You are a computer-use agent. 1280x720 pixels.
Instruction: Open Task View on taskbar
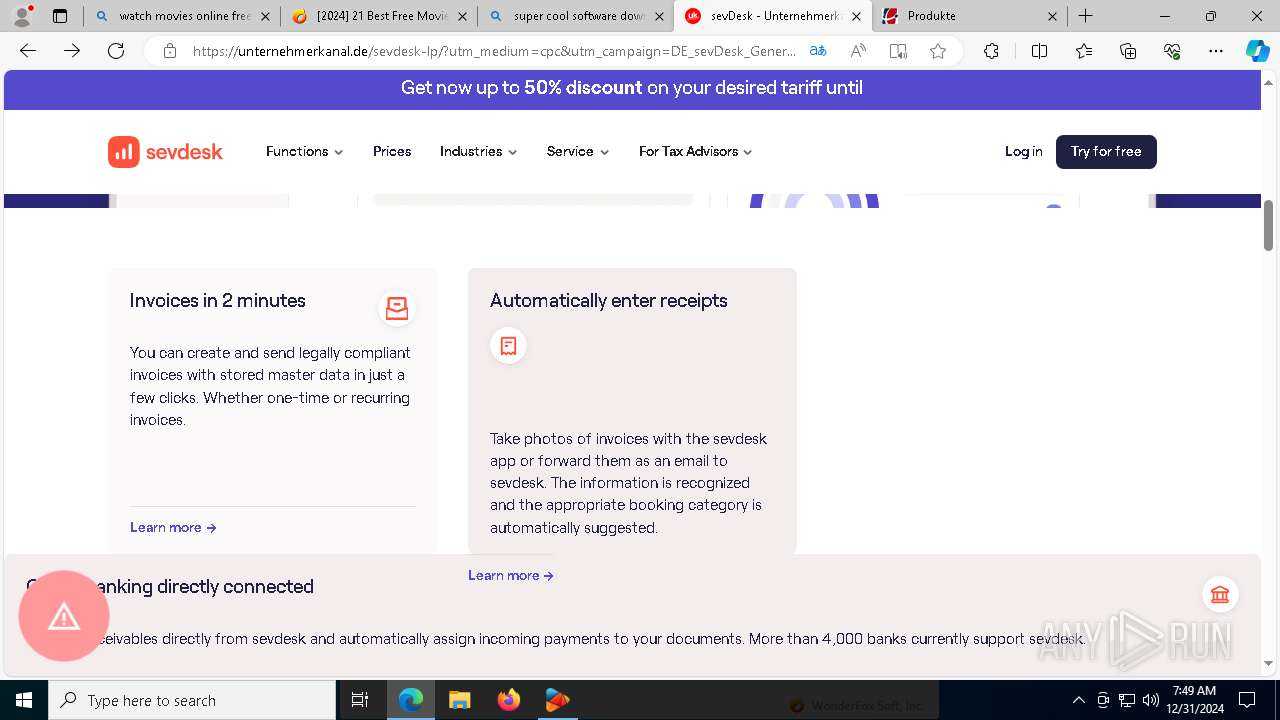[x=360, y=700]
